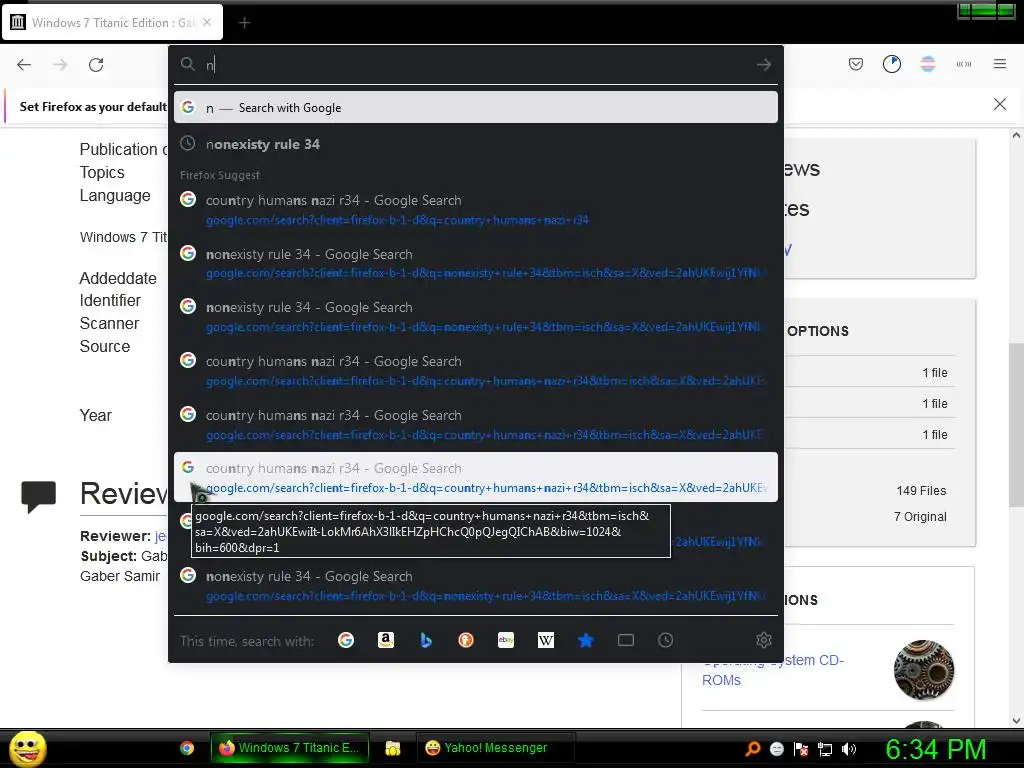This screenshot has width=1024, height=768.
Task: Click the circular account icon in toolbar
Action: coord(891,64)
